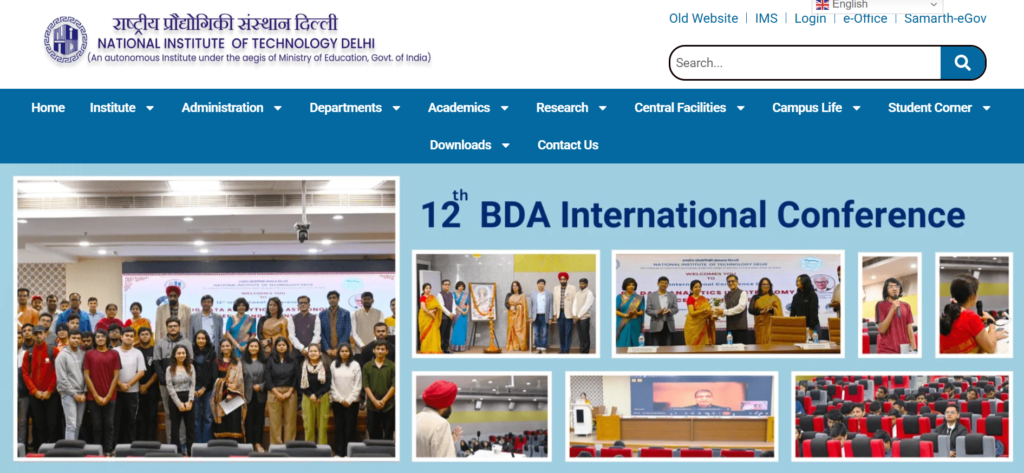Image resolution: width=1024 pixels, height=473 pixels.
Task: Open photo of woman in red with microphone
Action: pos(974,304)
